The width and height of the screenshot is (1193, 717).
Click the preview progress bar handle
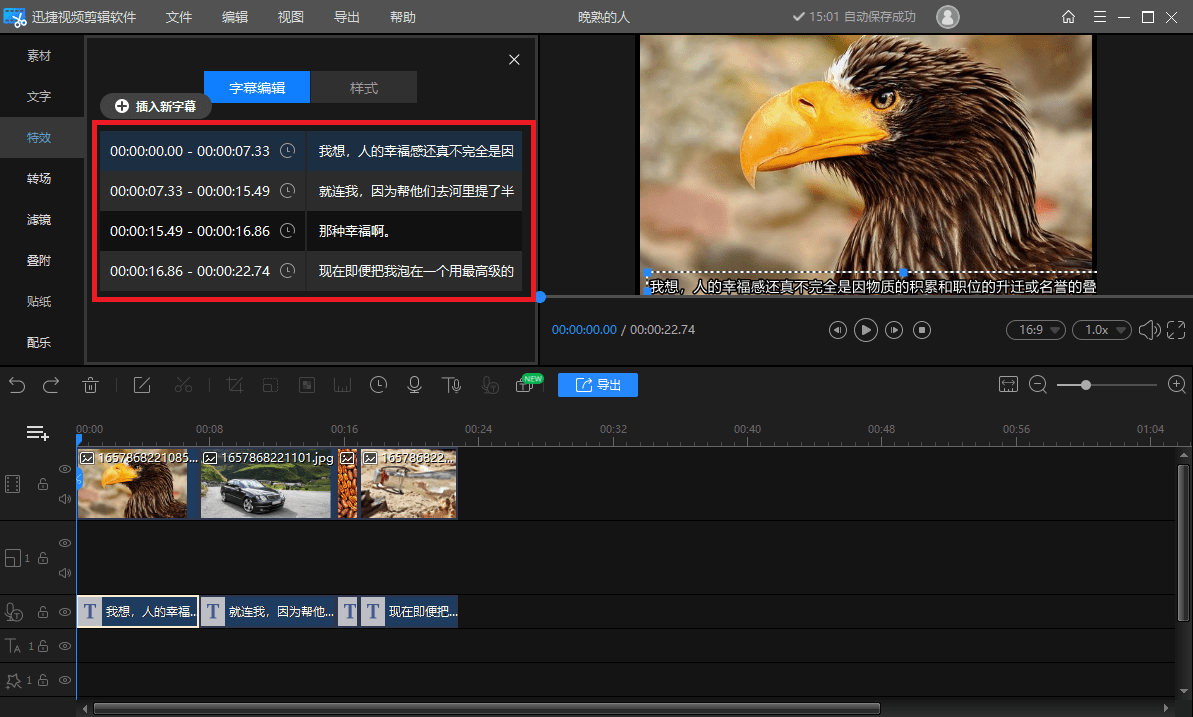541,297
